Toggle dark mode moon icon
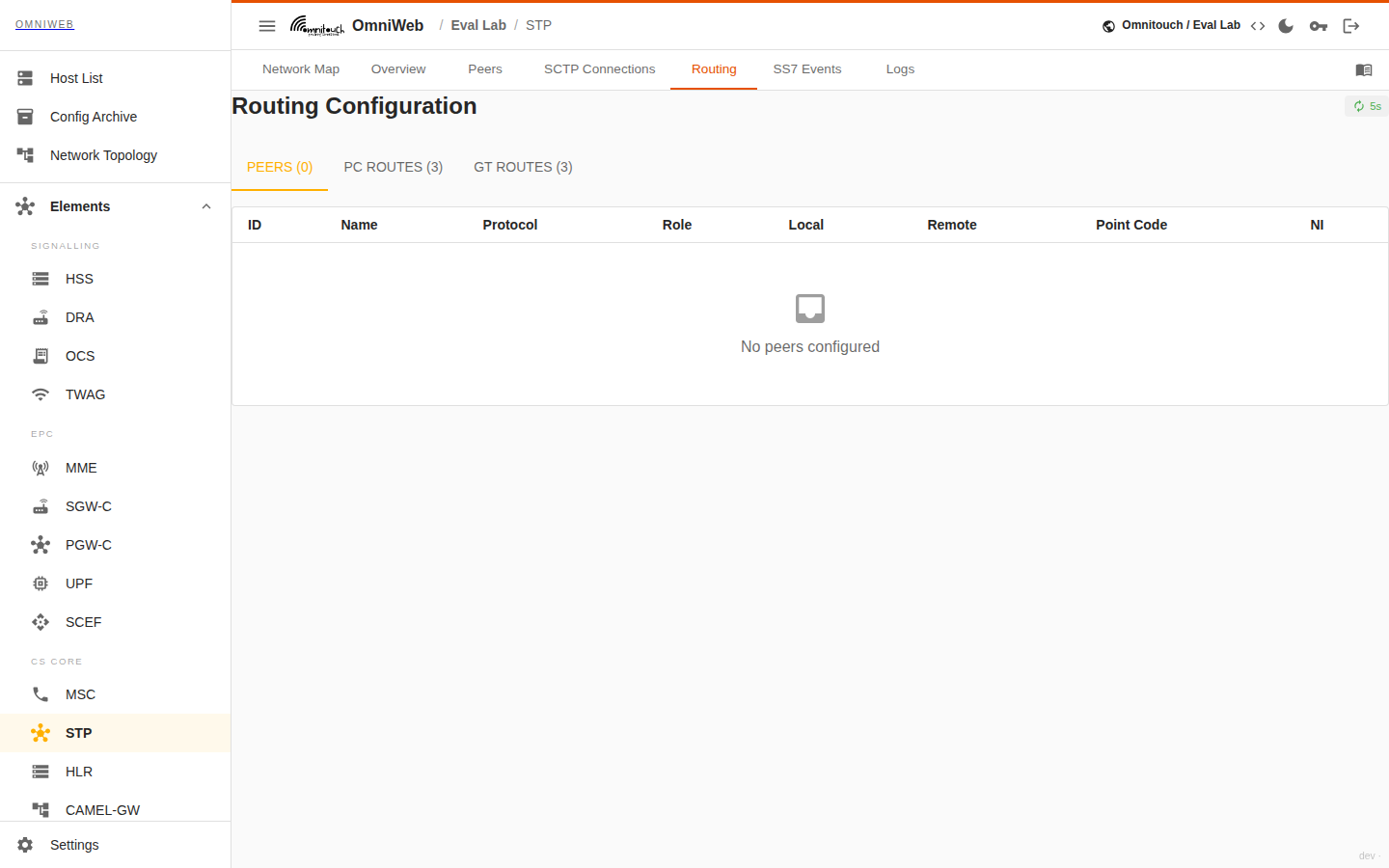Viewport: 1389px width, 868px height. (1286, 26)
